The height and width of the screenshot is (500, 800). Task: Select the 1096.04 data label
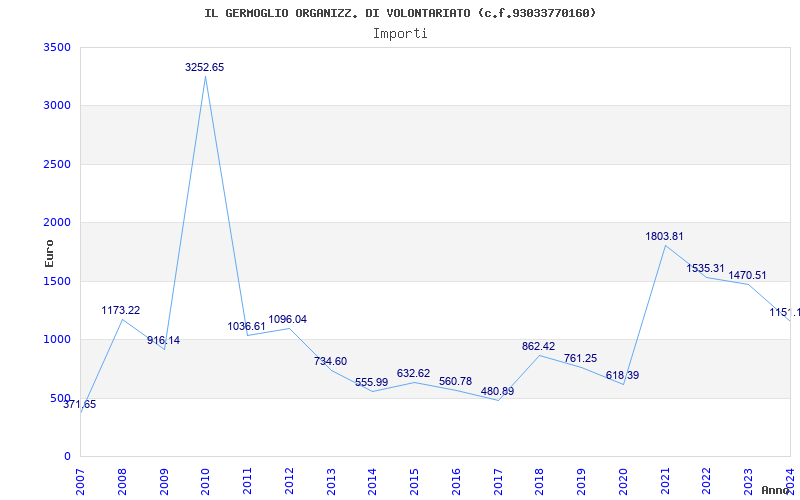click(288, 319)
